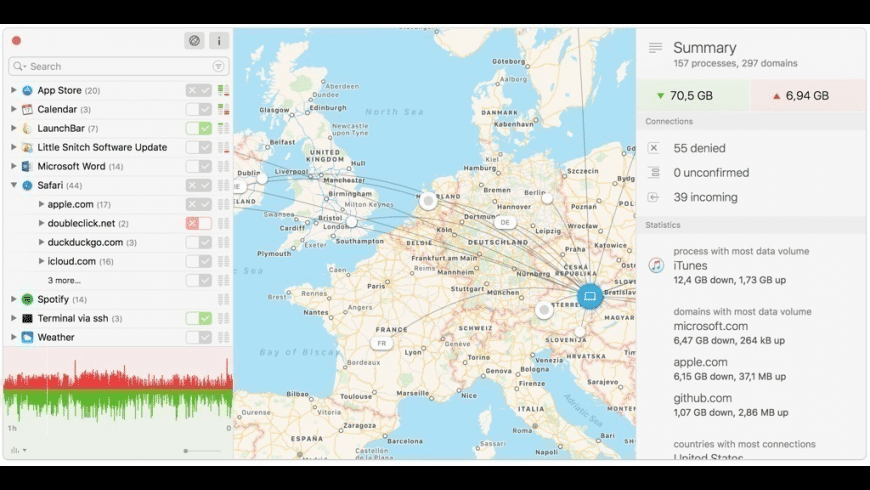Open the traffic chart options dropdown
The width and height of the screenshot is (870, 490).
point(18,450)
